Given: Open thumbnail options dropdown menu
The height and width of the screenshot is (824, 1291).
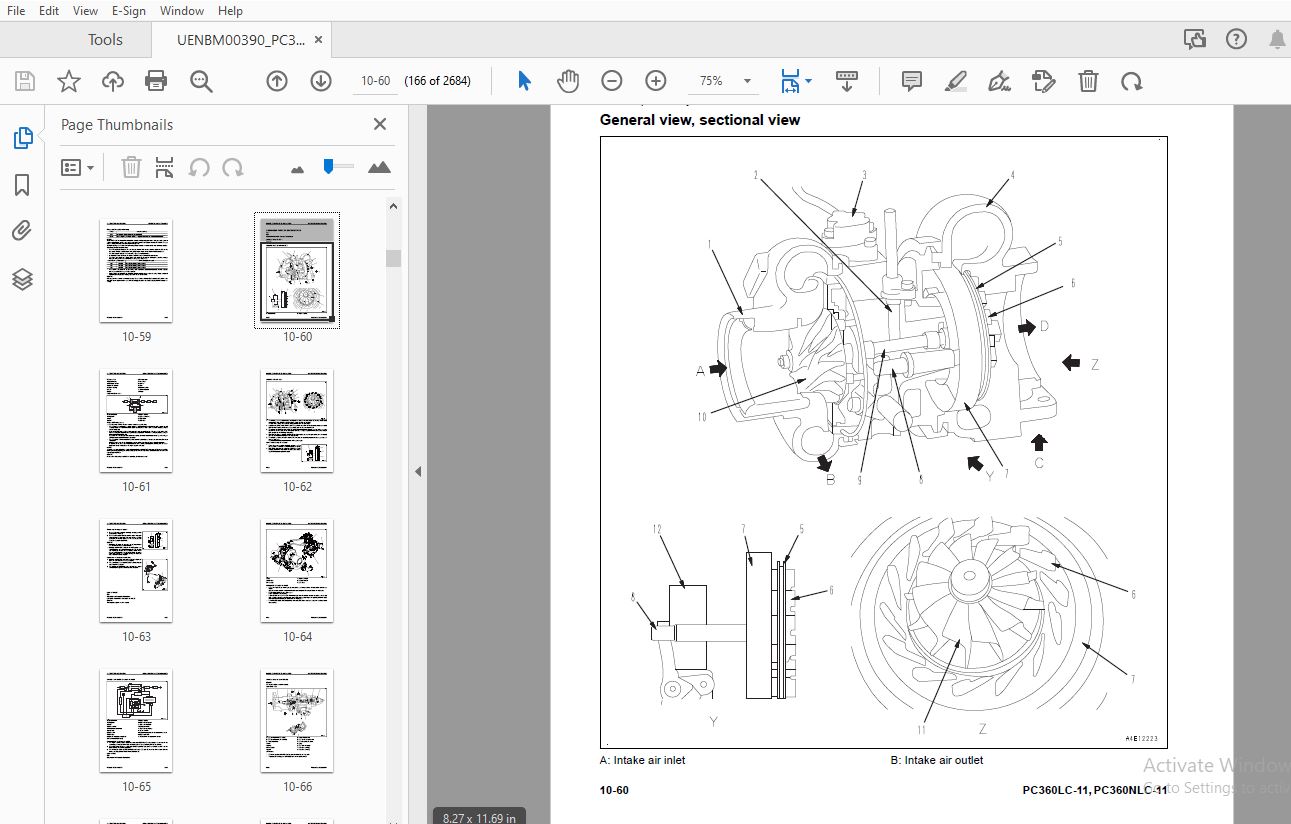Looking at the screenshot, I should click(78, 168).
